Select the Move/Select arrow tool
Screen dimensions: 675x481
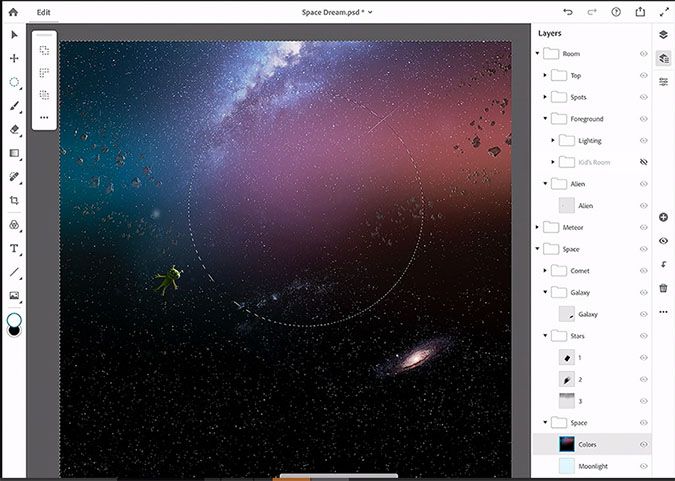(x=14, y=35)
